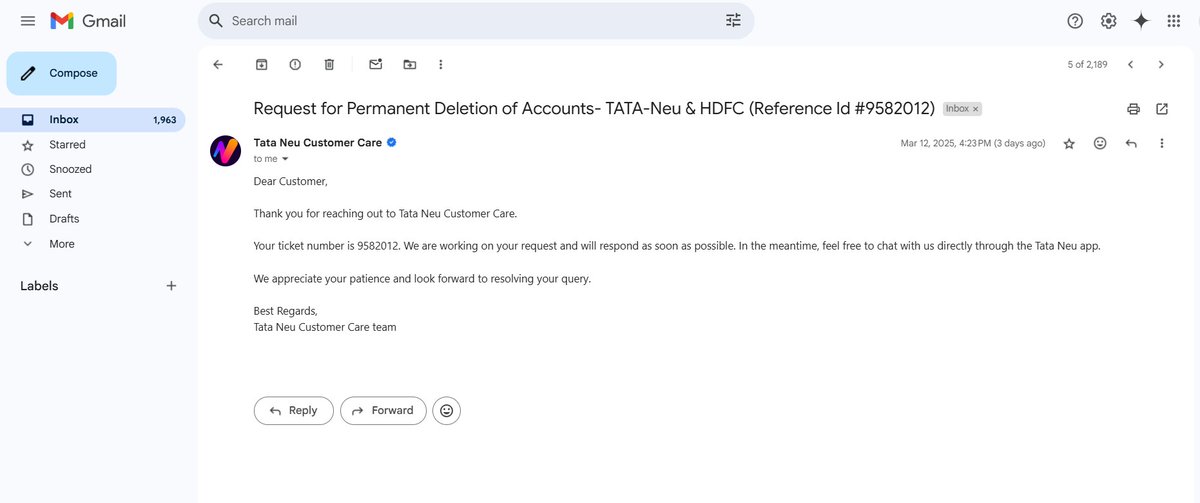Viewport: 1200px width, 503px height.
Task: Click Tata Neu sender avatar
Action: point(225,151)
